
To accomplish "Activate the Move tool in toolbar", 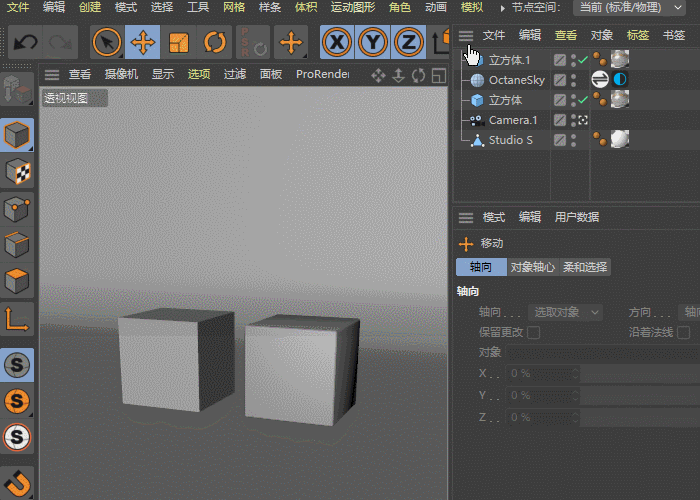I will click(x=142, y=42).
